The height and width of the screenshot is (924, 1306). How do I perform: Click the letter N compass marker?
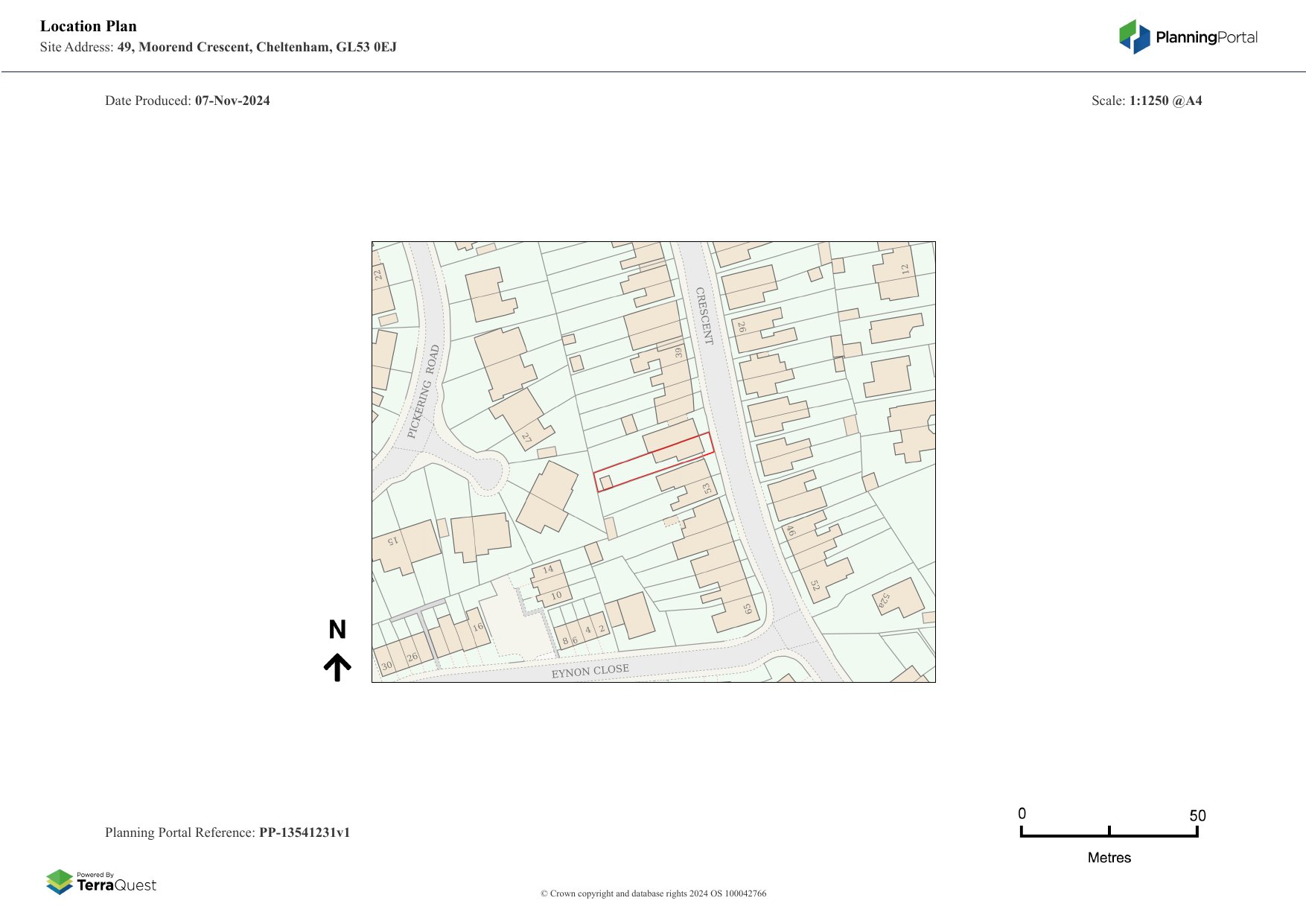point(337,630)
